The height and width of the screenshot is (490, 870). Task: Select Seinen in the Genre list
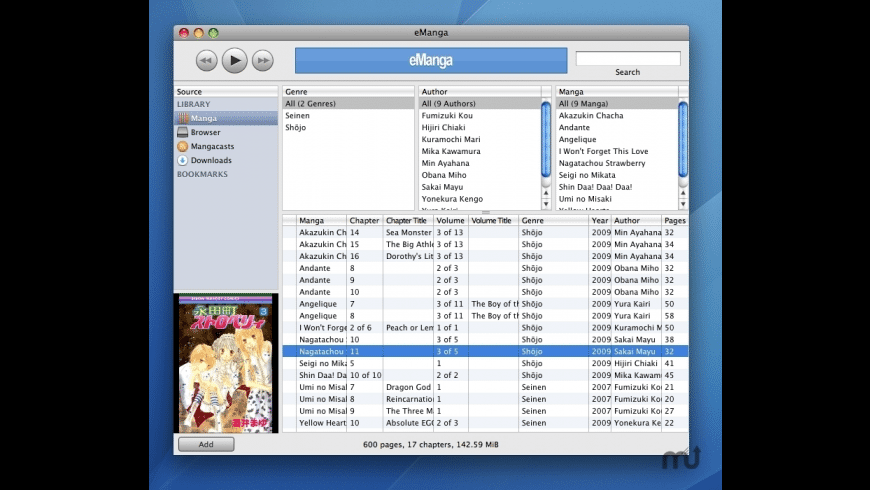(x=297, y=116)
